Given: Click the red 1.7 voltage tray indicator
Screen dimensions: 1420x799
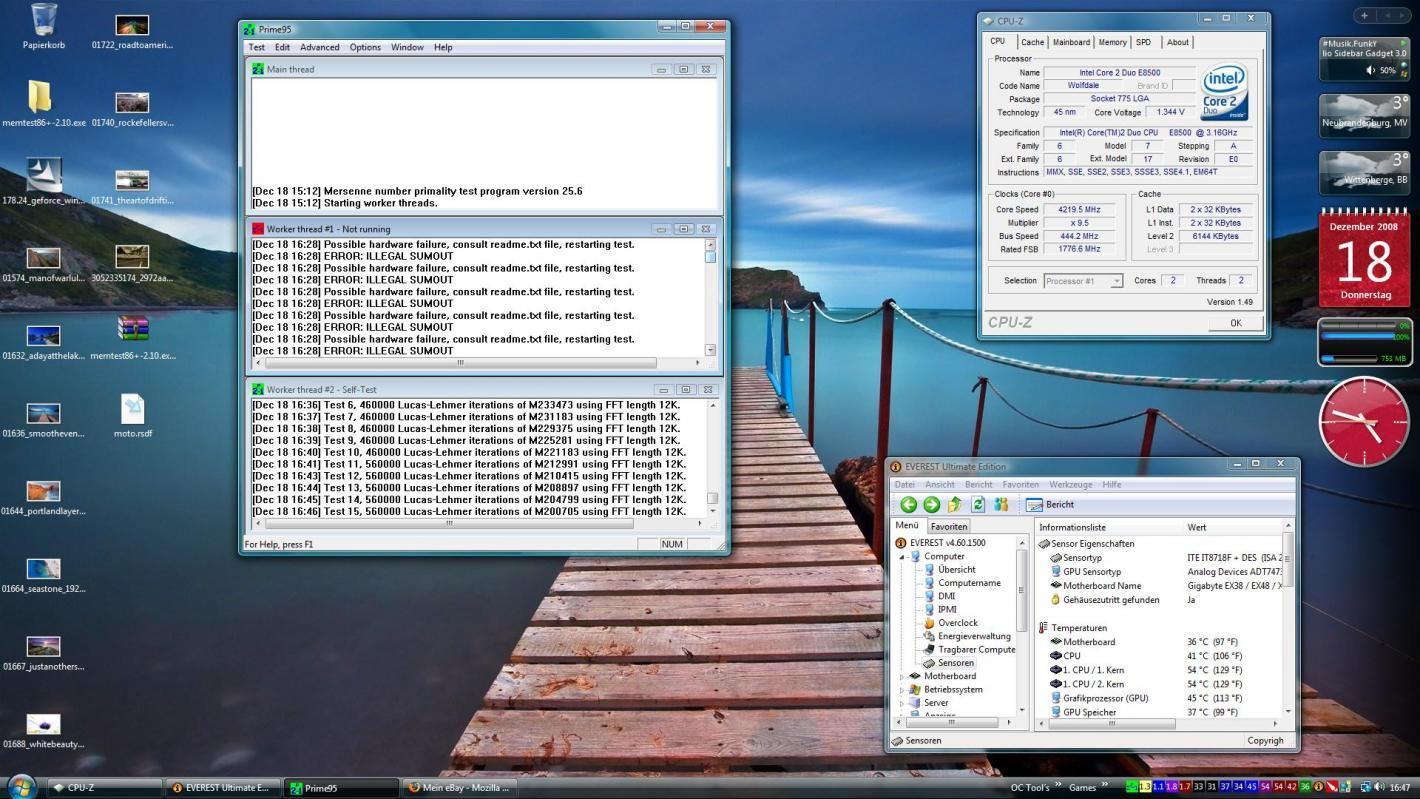Looking at the screenshot, I should tap(1184, 787).
